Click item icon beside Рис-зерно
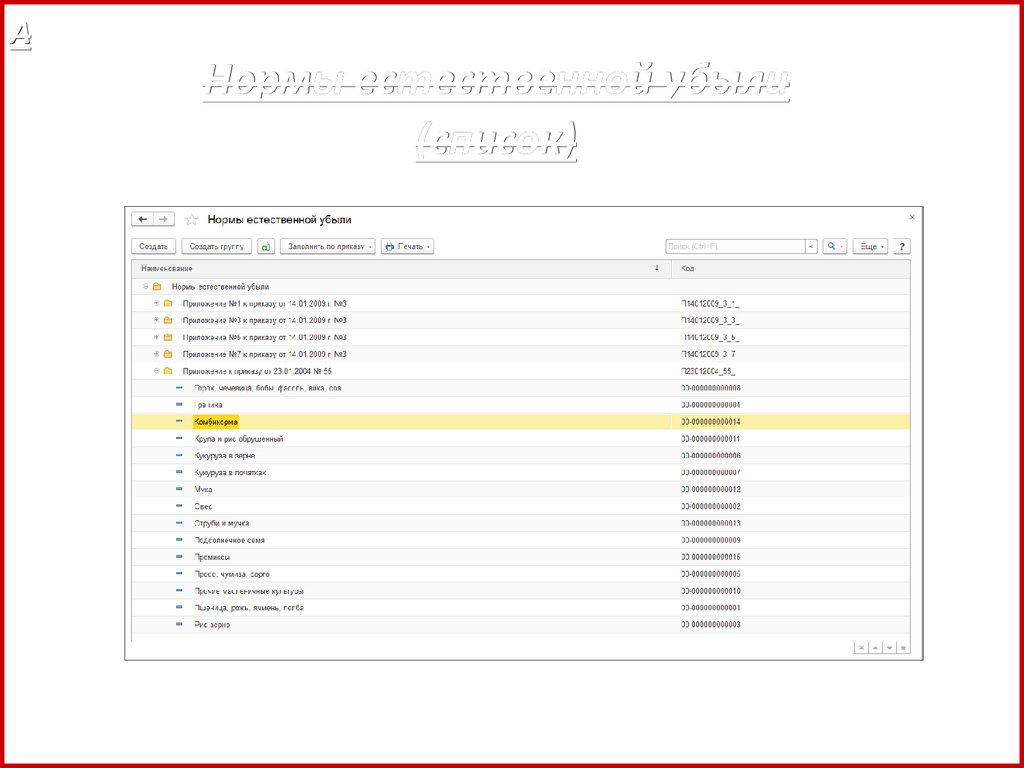 pyautogui.click(x=179, y=624)
